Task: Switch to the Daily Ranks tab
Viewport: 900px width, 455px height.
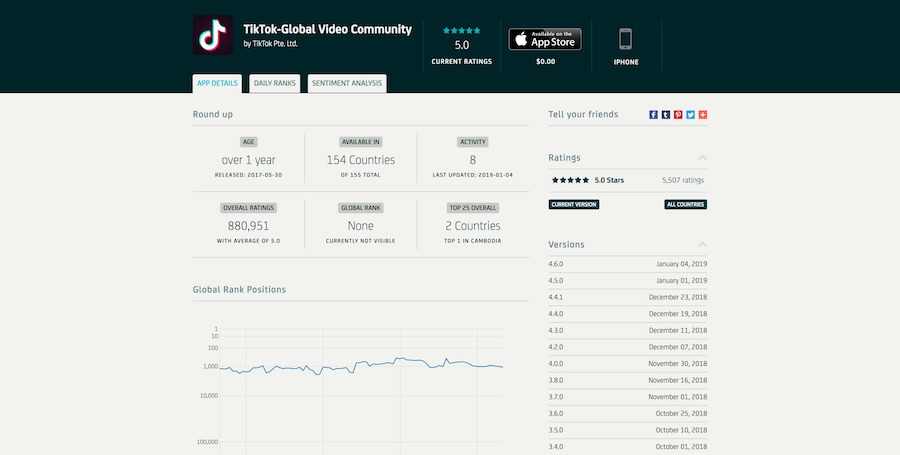Action: (274, 83)
